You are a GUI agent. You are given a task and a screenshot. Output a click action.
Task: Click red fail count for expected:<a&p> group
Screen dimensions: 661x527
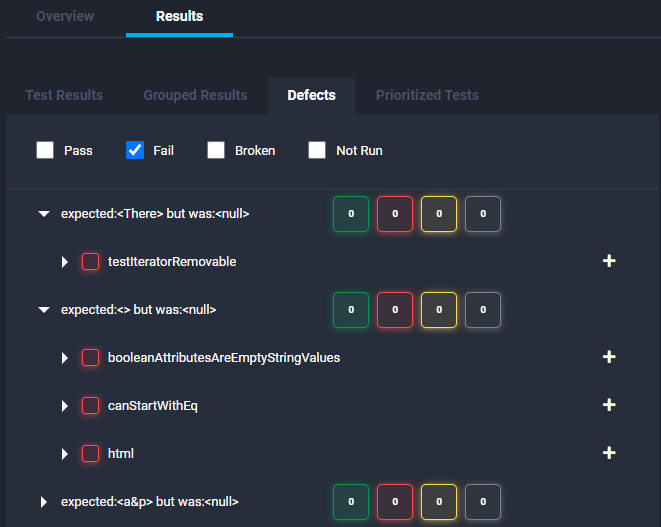(395, 502)
